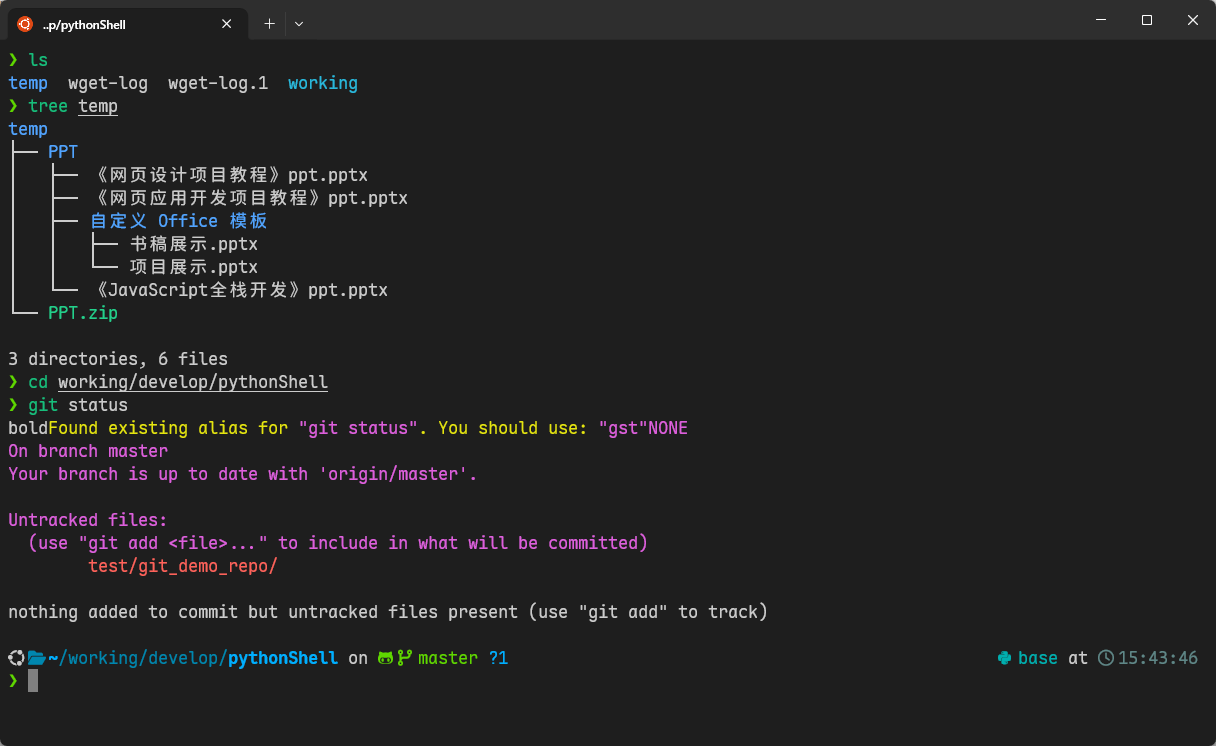Viewport: 1216px width, 746px height.
Task: Click '书稿展示.pptx' in the tree
Action: tap(193, 244)
